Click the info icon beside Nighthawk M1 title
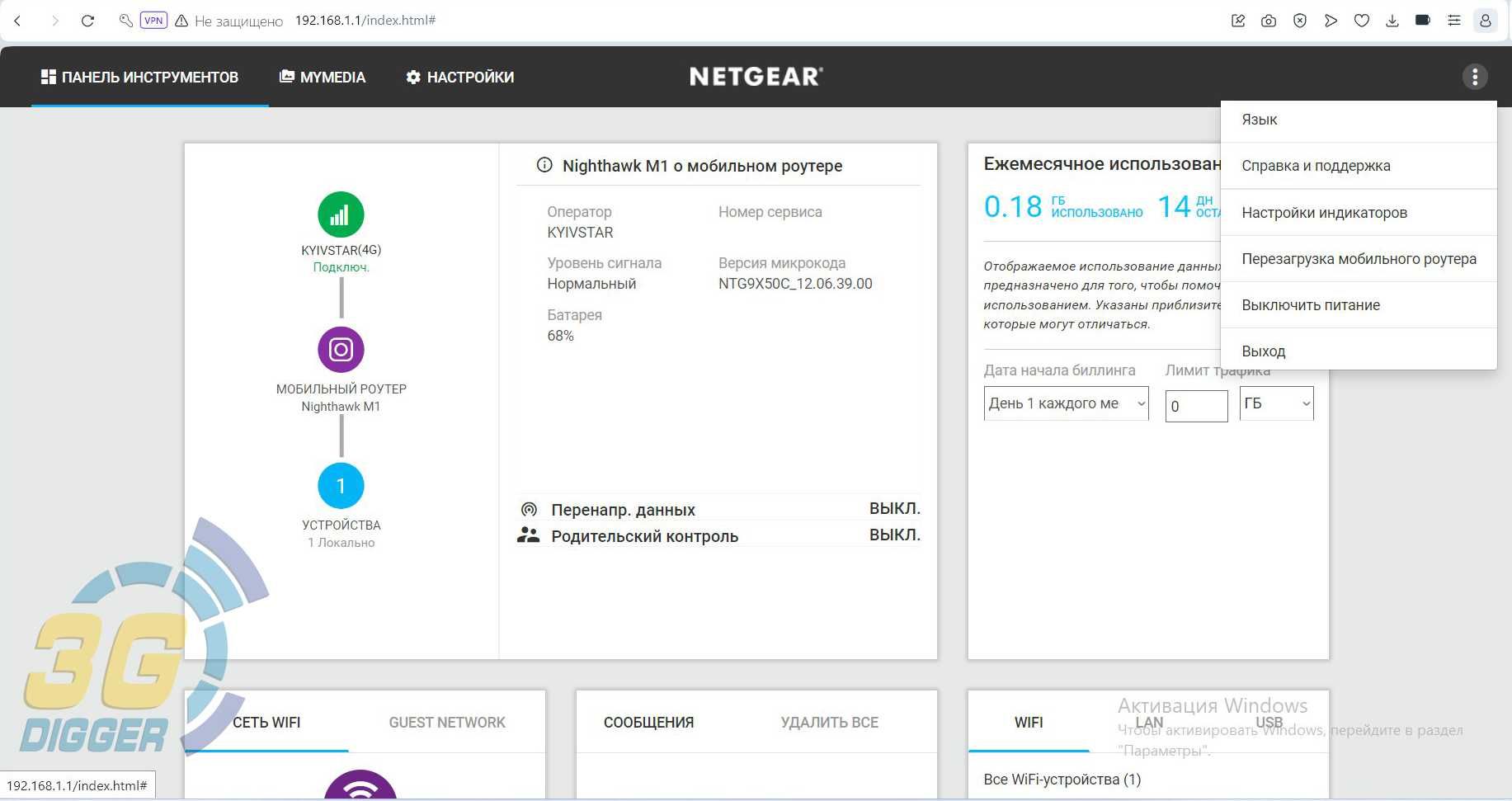The image size is (1512, 801). click(x=544, y=165)
